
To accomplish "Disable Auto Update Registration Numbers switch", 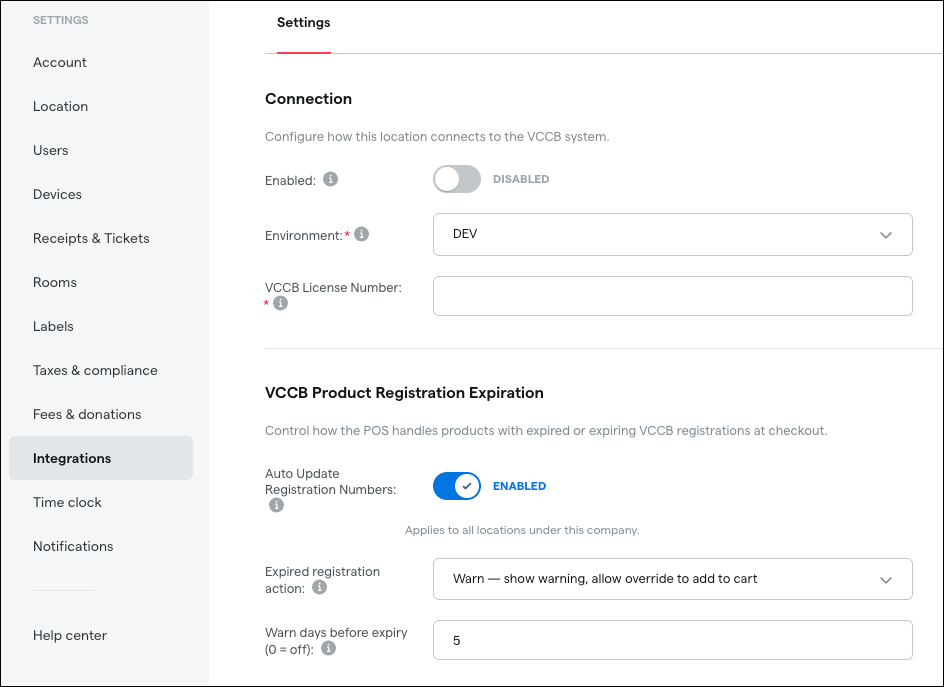I will coord(457,486).
